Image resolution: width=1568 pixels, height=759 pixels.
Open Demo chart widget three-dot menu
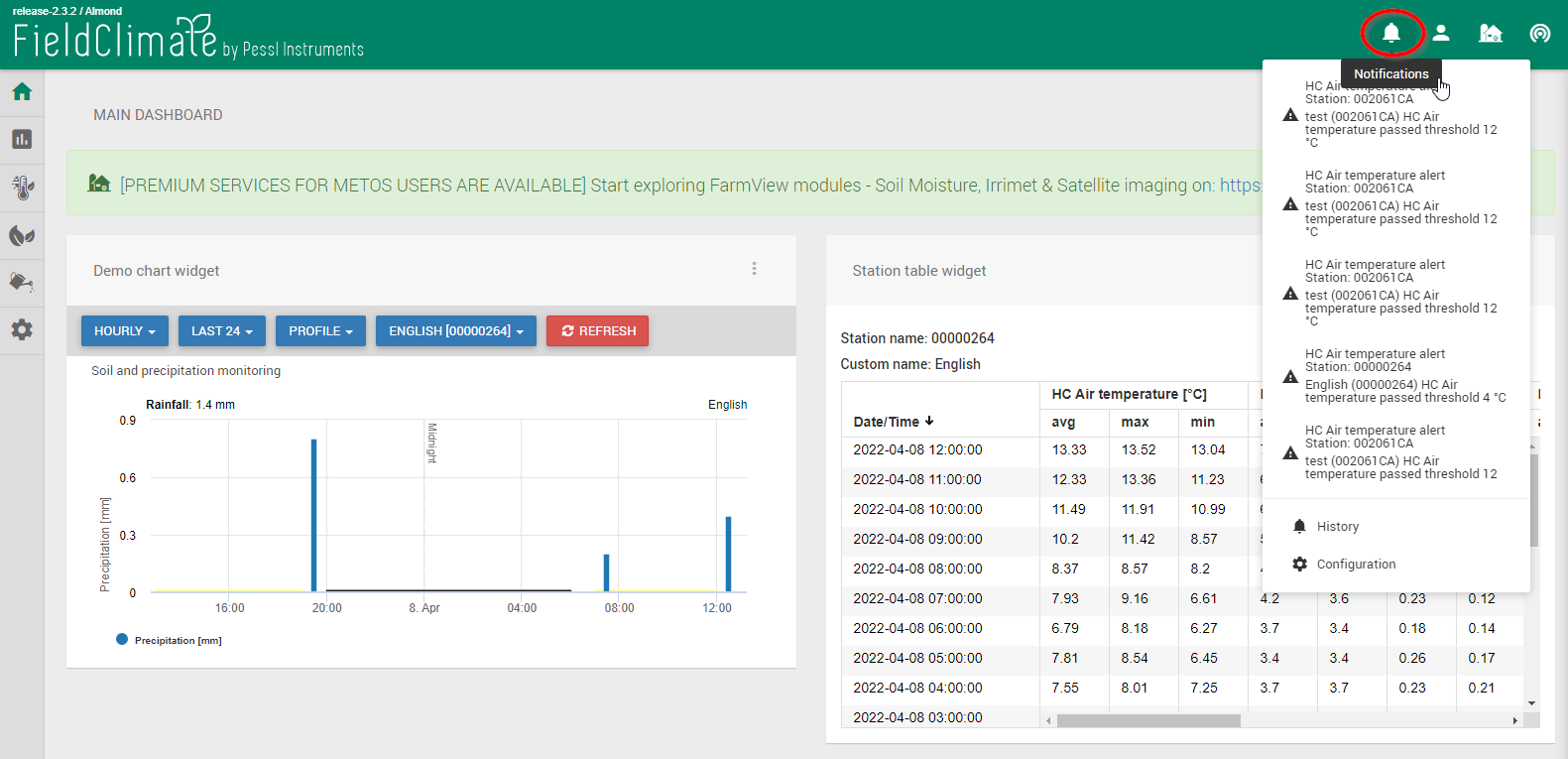[x=754, y=269]
